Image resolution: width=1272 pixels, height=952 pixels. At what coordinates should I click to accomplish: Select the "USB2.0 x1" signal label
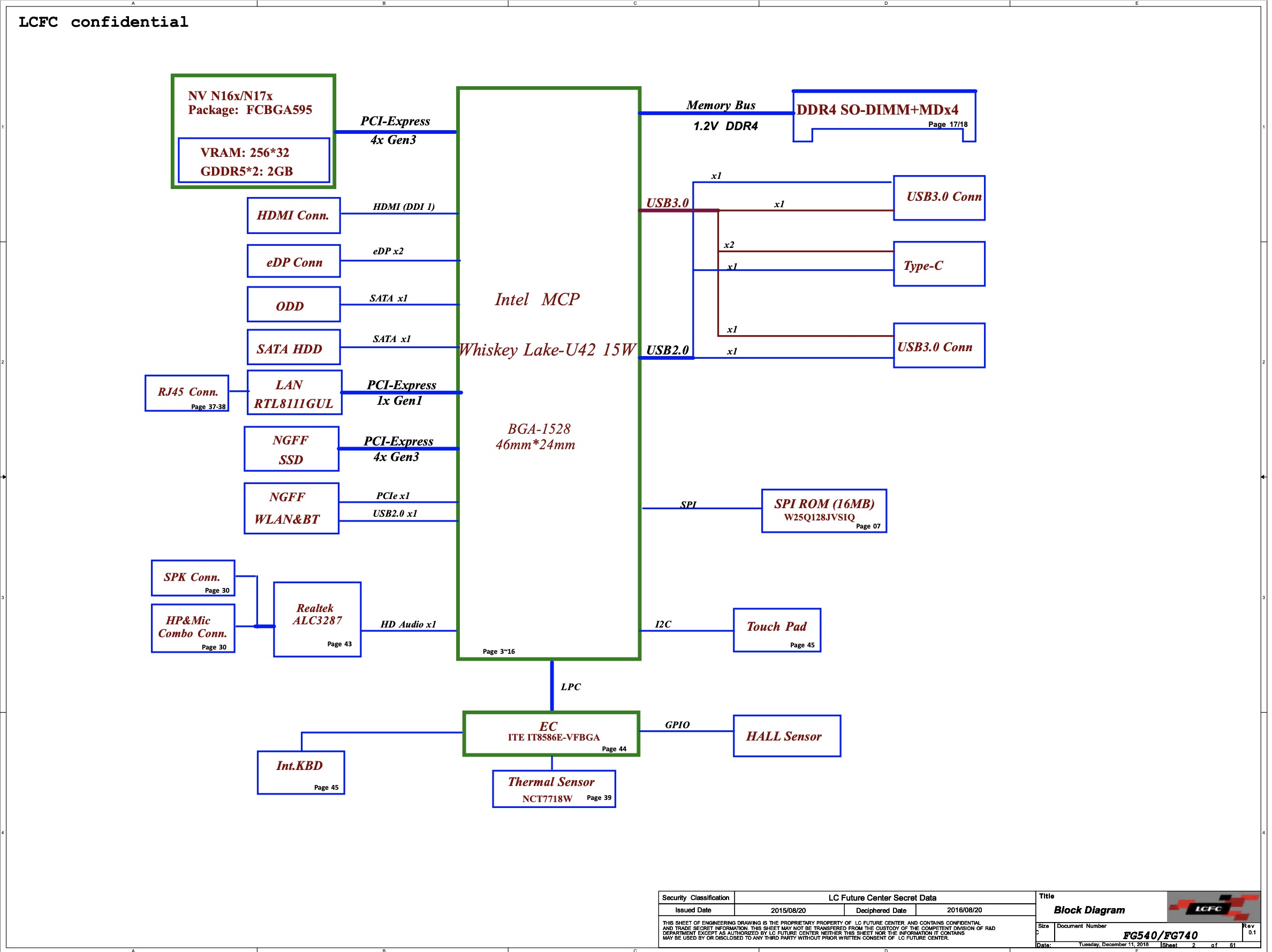pyautogui.click(x=395, y=513)
